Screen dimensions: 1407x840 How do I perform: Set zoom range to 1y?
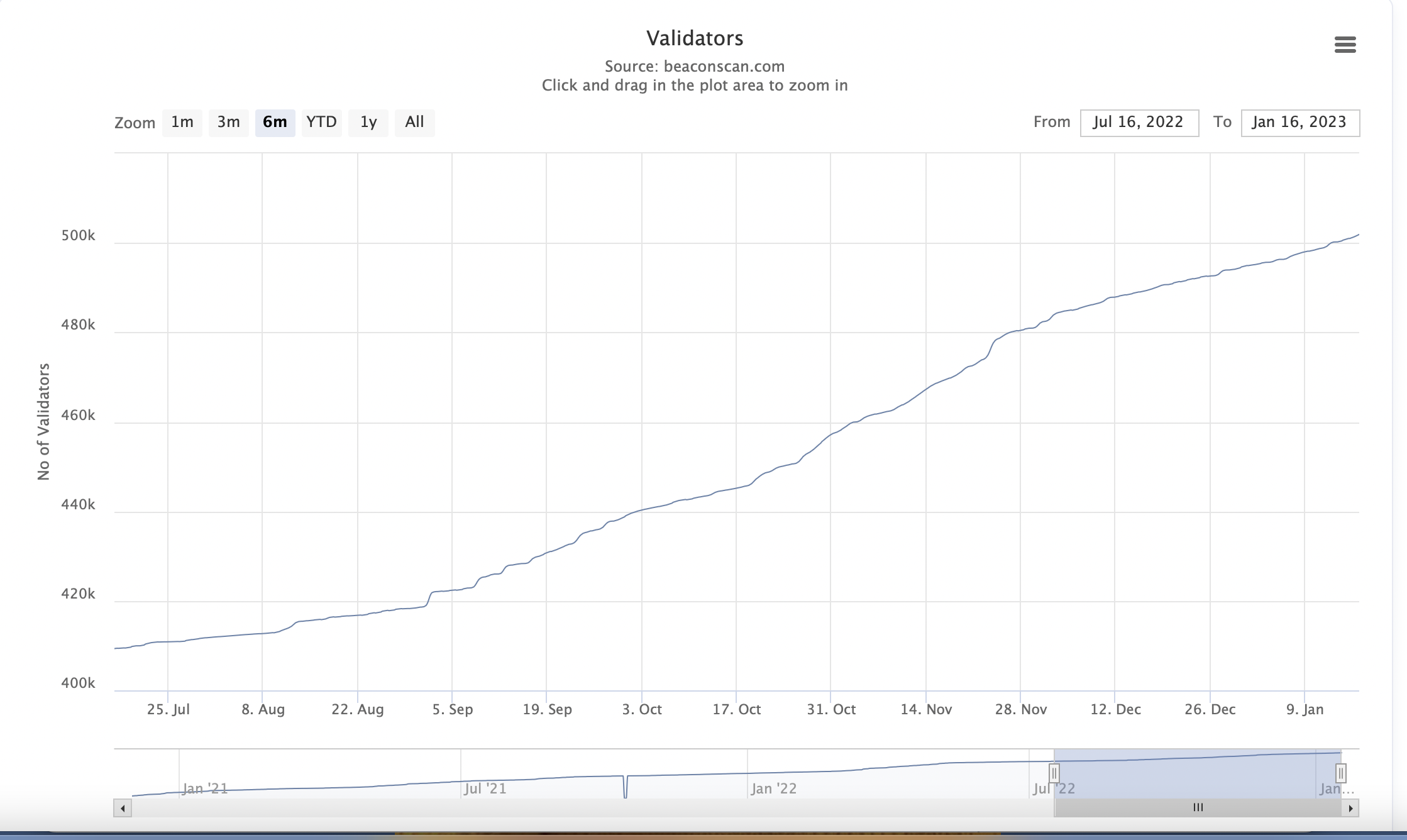[x=368, y=122]
